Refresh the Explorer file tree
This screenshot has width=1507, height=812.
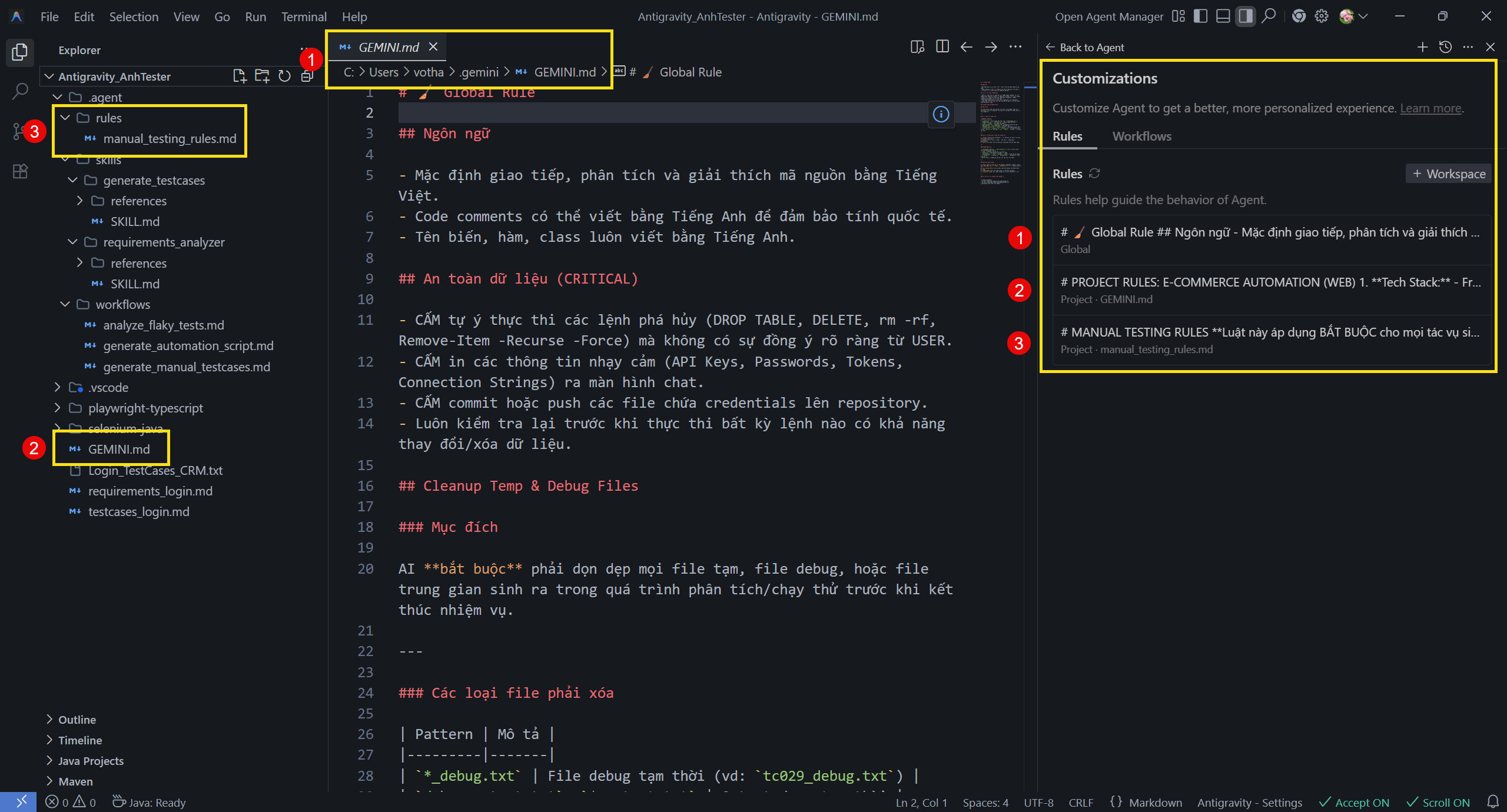coord(285,76)
